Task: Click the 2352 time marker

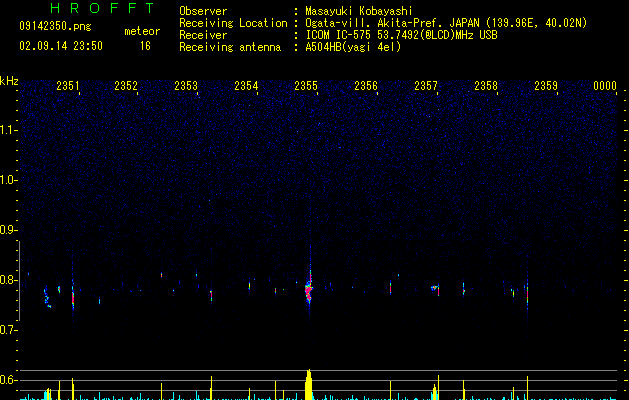Action: click(126, 86)
